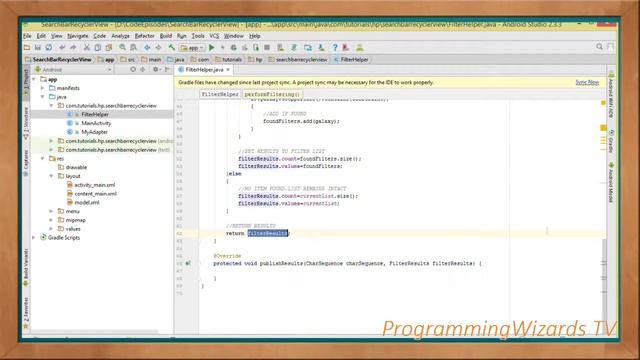Collapse the java folder
Screen dimensions: 640x360
pos(43,97)
